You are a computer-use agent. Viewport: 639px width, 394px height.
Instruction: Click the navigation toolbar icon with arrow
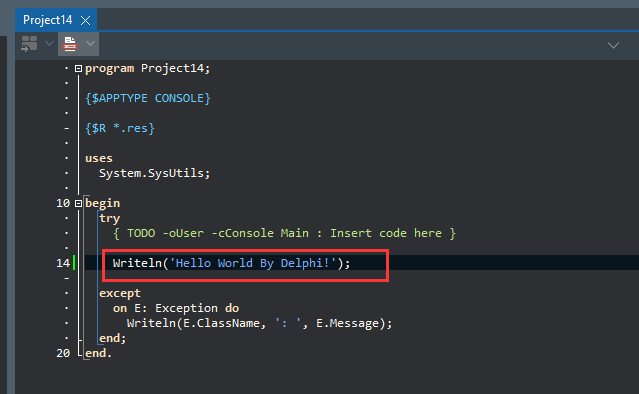click(29, 44)
